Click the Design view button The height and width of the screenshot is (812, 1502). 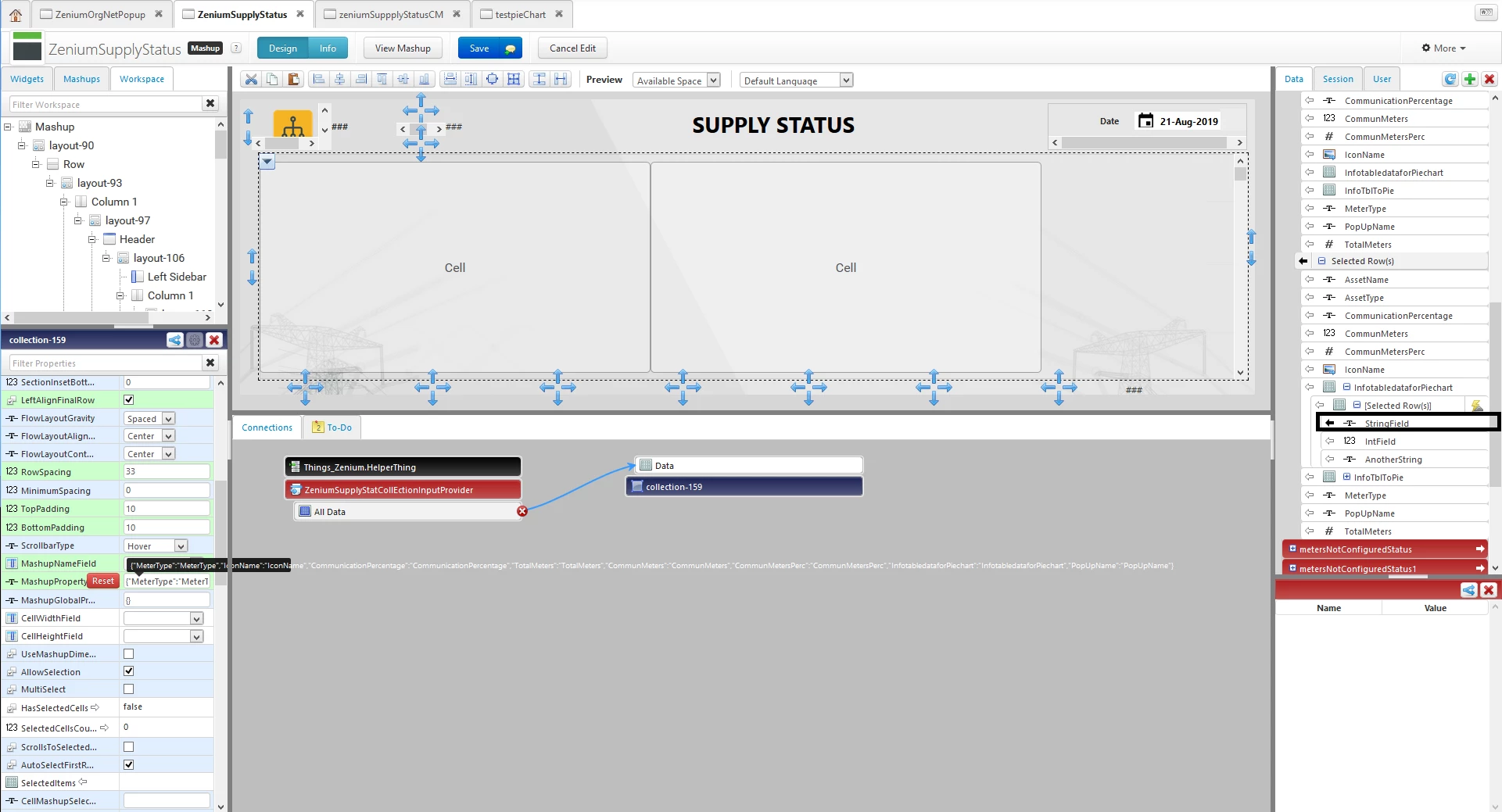click(x=283, y=48)
